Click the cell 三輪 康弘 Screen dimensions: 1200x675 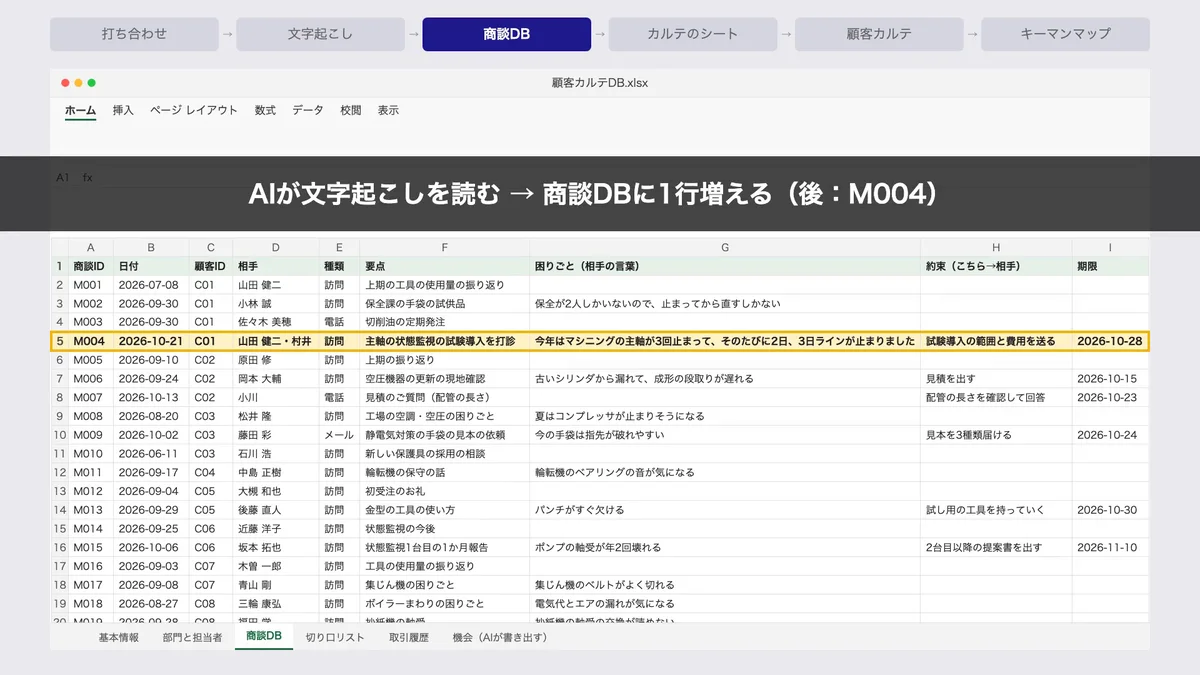coord(276,603)
